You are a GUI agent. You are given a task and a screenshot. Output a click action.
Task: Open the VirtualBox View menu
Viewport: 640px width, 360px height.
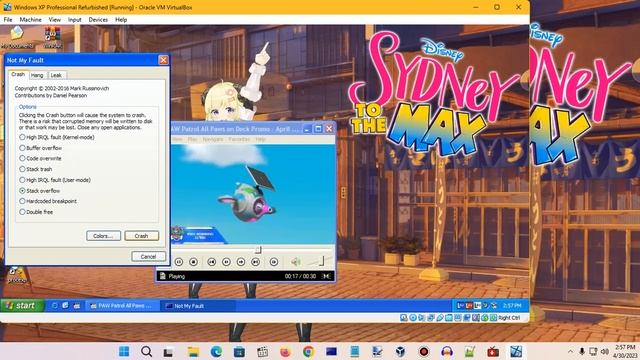coord(55,20)
